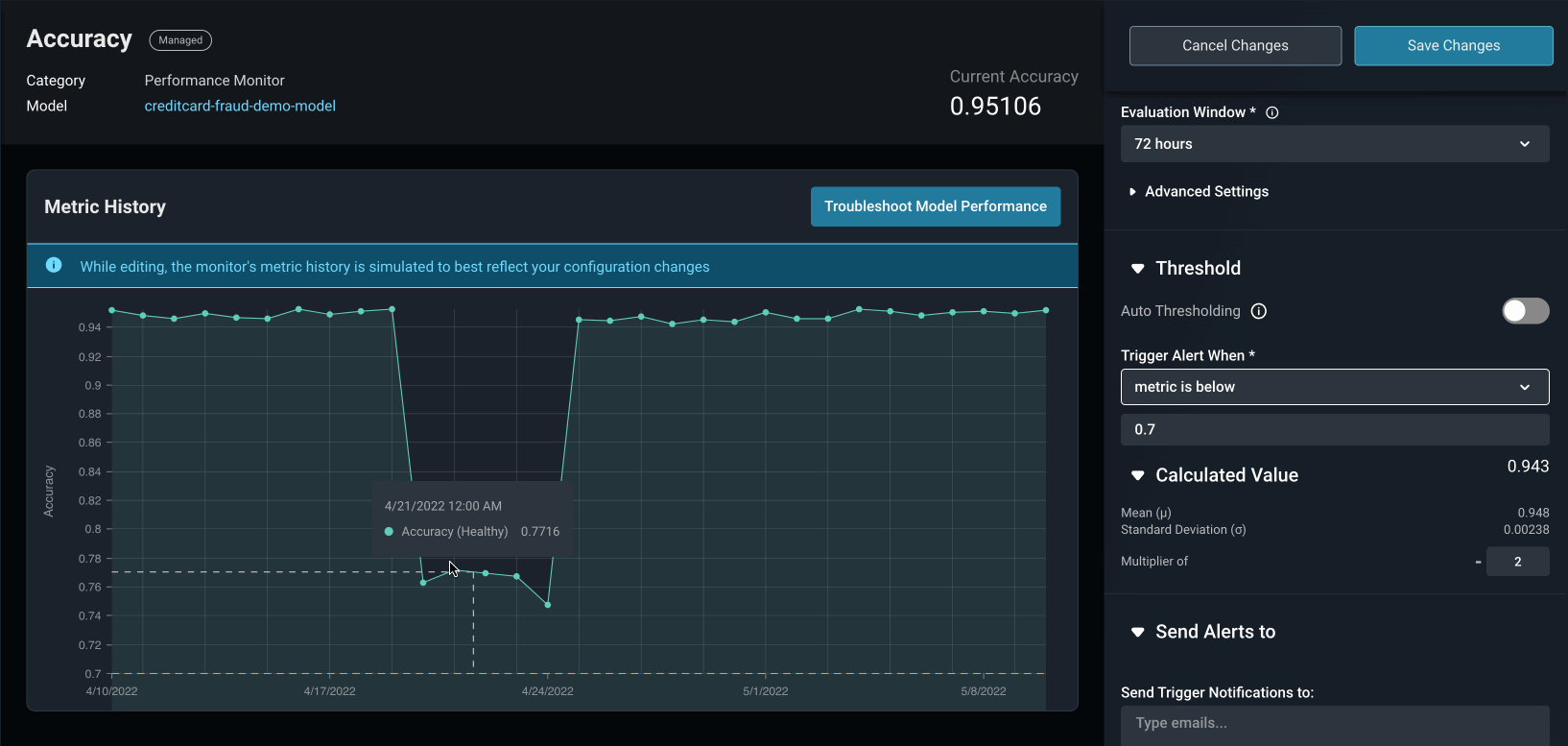The image size is (1568, 746).
Task: Open the 'metric is below' dropdown
Action: click(x=1334, y=387)
